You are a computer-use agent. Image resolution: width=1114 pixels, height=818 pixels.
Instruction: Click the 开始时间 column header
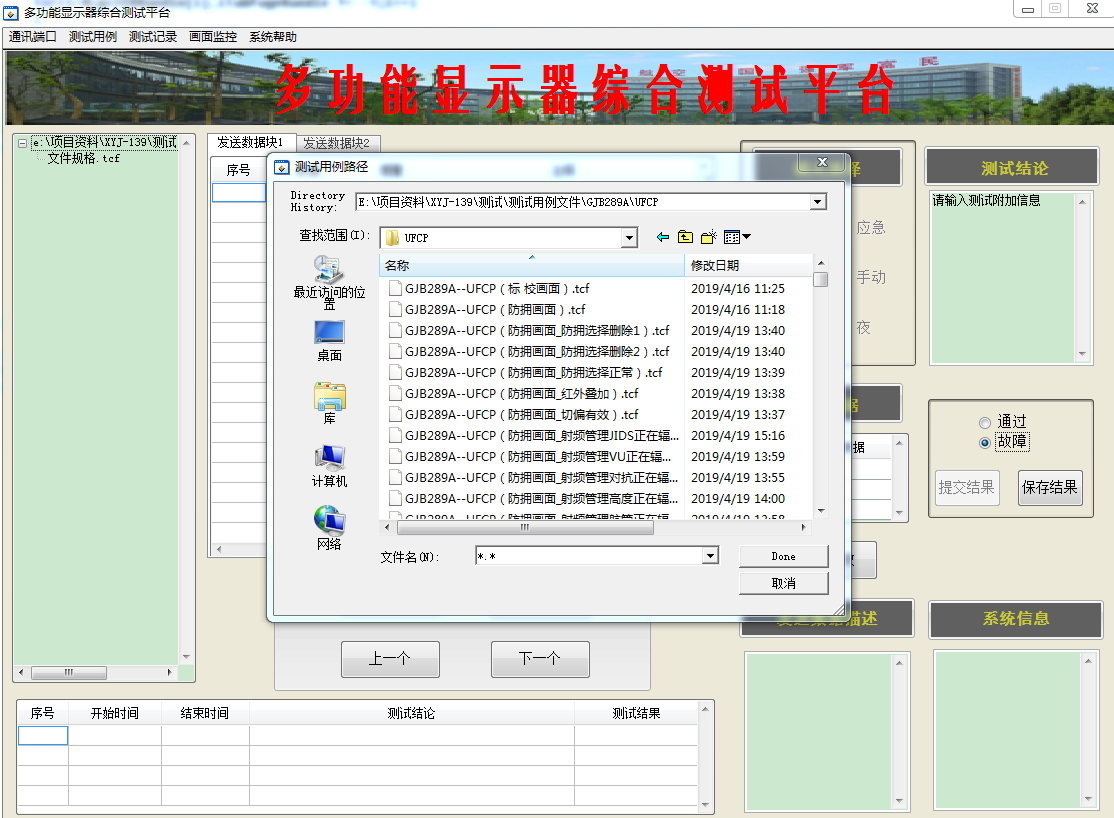tap(114, 714)
